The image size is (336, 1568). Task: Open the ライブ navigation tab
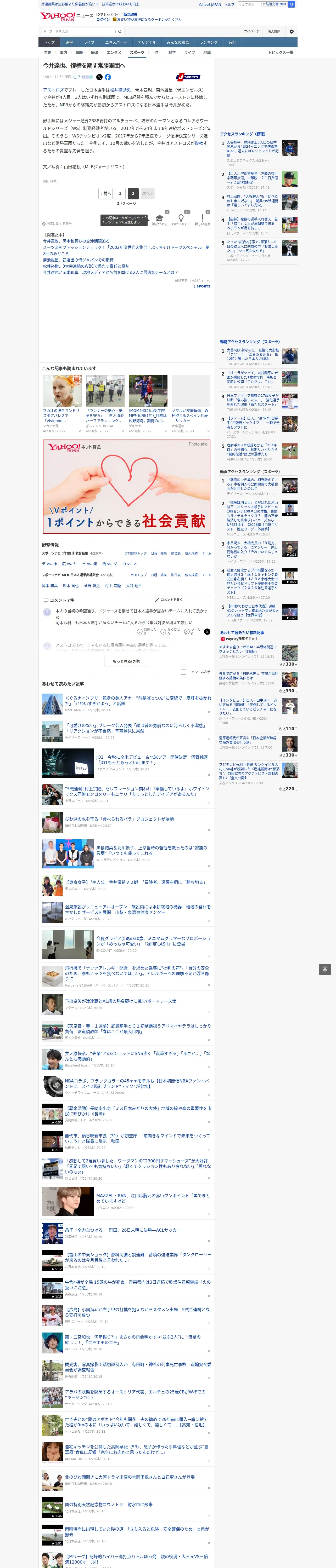click(89, 43)
